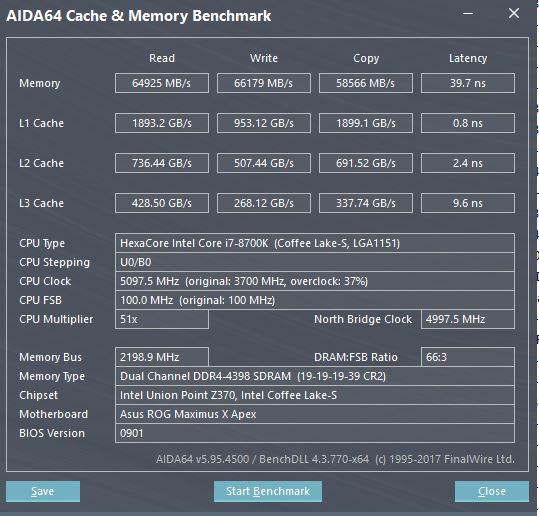
Task: Click the CPU Clock field 5097.5 MHz
Action: [315, 281]
